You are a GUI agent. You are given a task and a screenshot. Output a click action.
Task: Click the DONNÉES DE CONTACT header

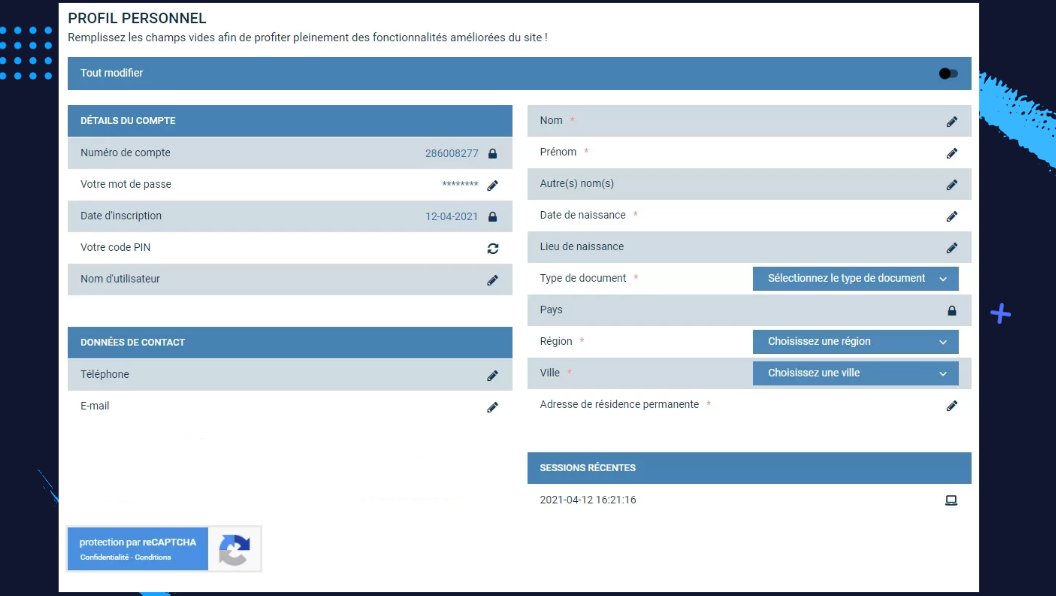tap(290, 342)
